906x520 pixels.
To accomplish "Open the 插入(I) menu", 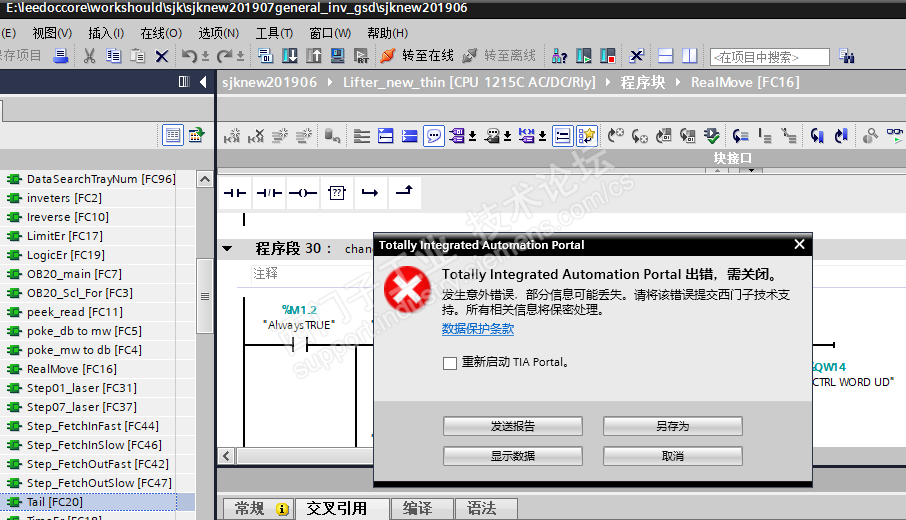I will tap(106, 34).
